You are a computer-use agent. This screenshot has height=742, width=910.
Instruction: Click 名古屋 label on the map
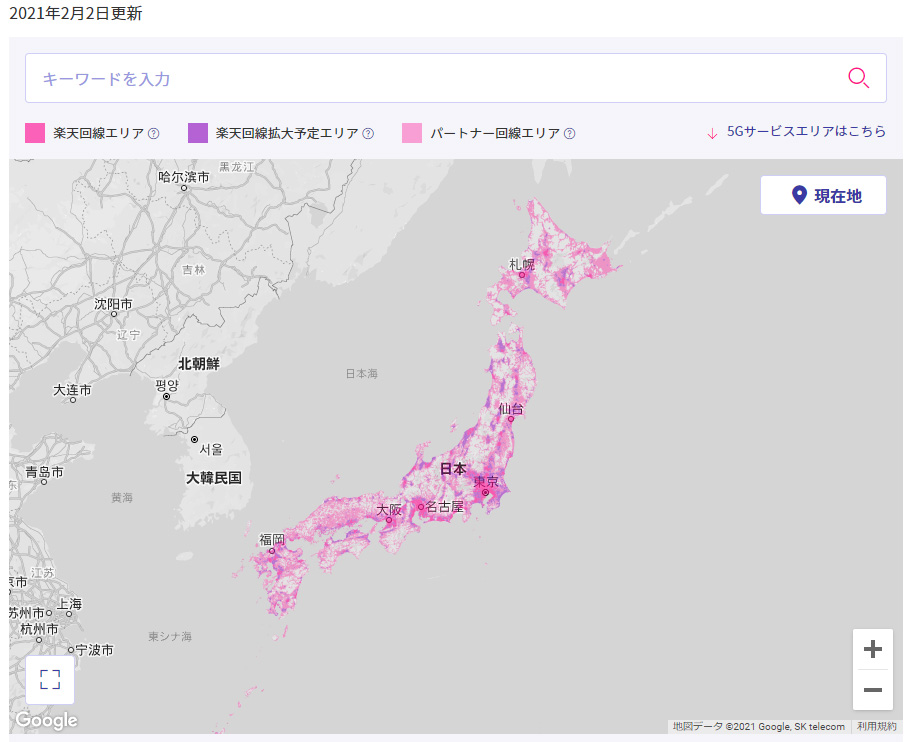445,506
